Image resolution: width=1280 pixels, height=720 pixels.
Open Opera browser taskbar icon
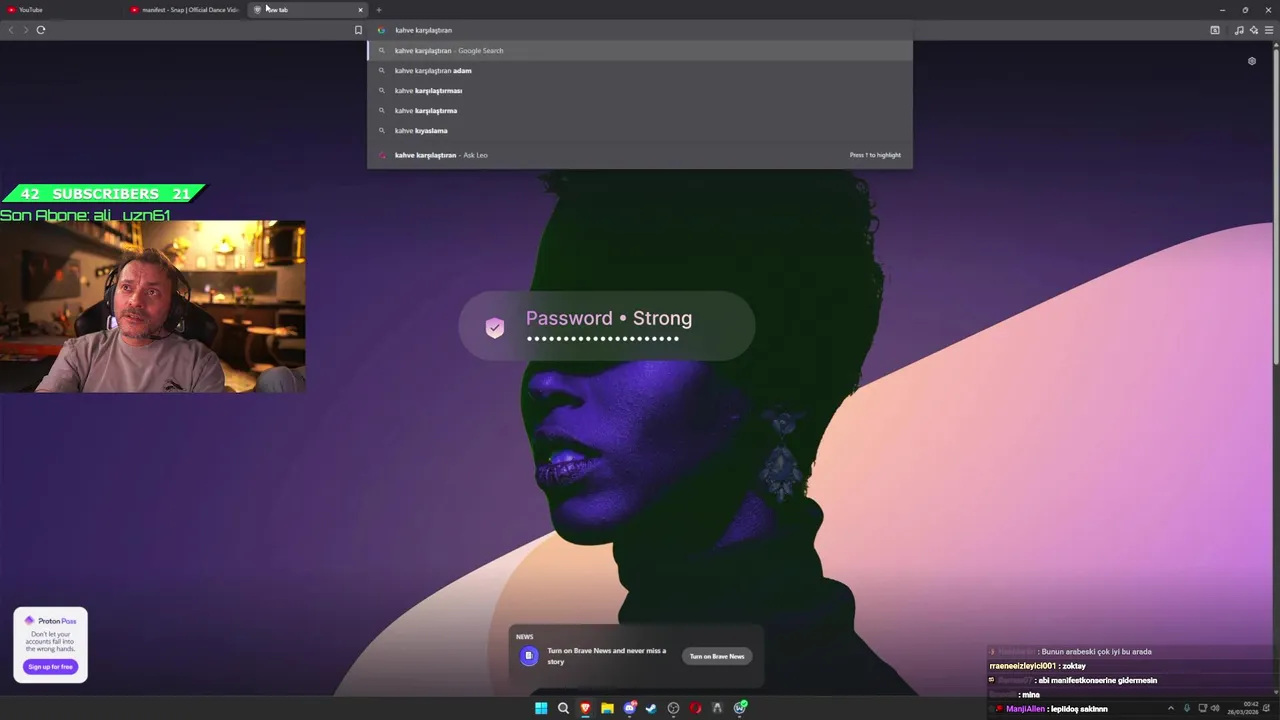pos(695,708)
